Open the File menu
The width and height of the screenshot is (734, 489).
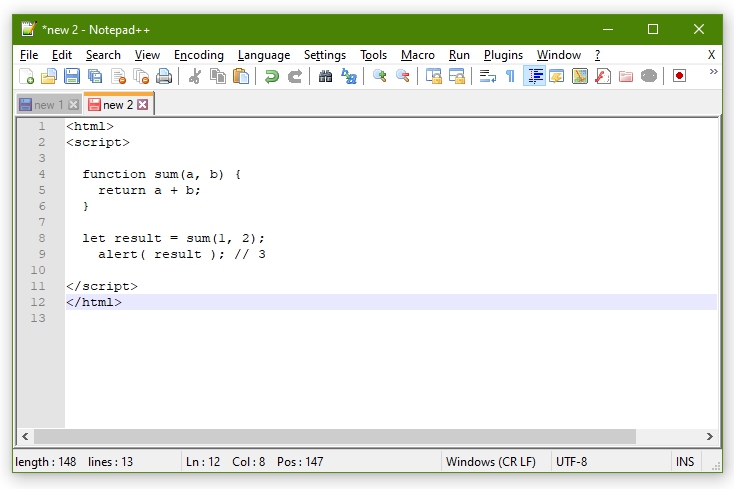pyautogui.click(x=29, y=55)
